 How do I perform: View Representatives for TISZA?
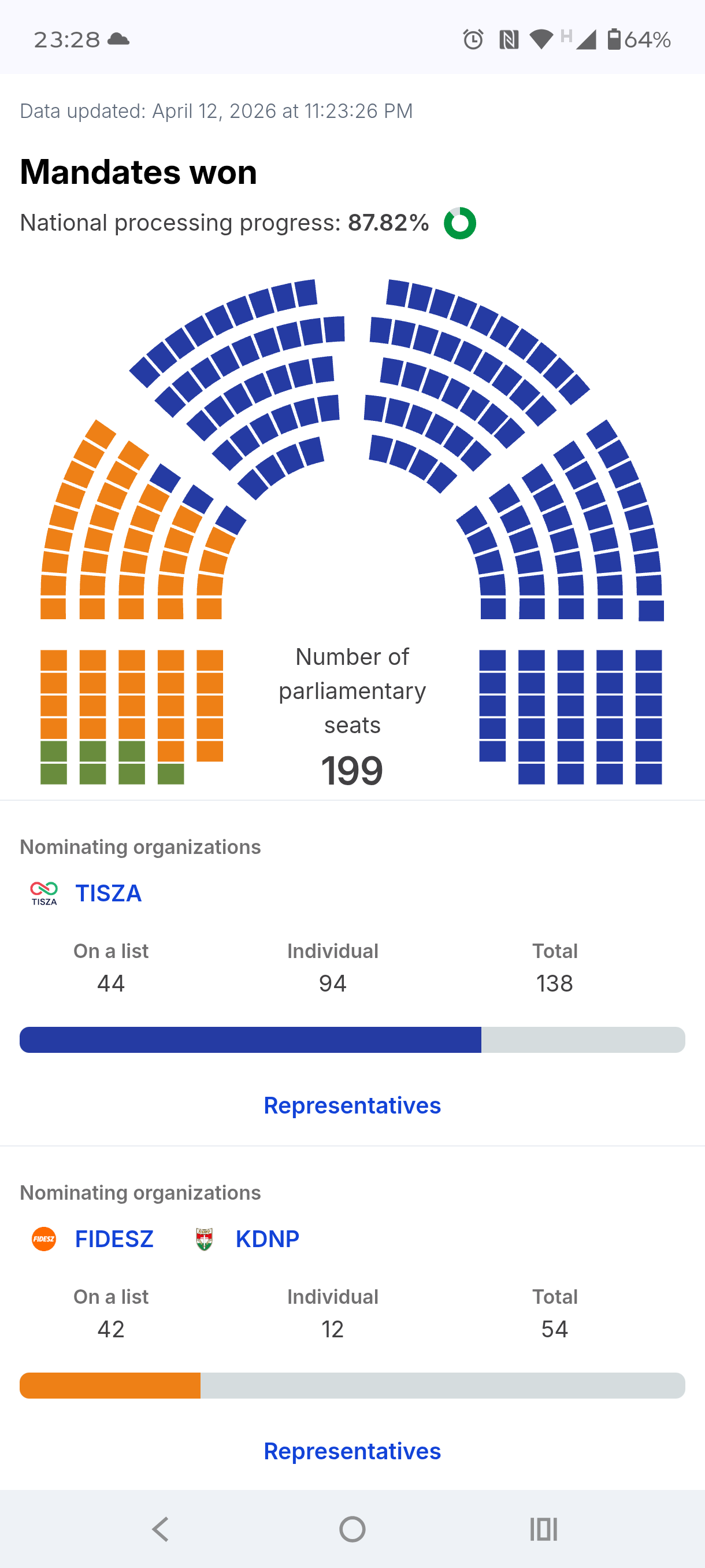tap(352, 1105)
